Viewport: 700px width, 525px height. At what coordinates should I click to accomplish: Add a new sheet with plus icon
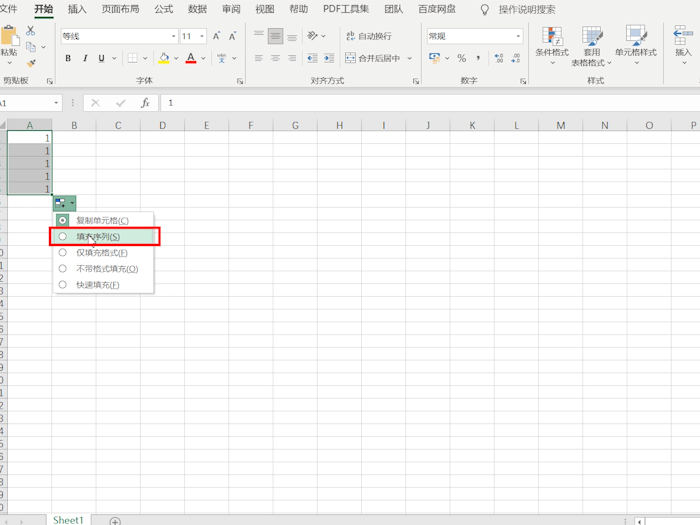[x=115, y=521]
